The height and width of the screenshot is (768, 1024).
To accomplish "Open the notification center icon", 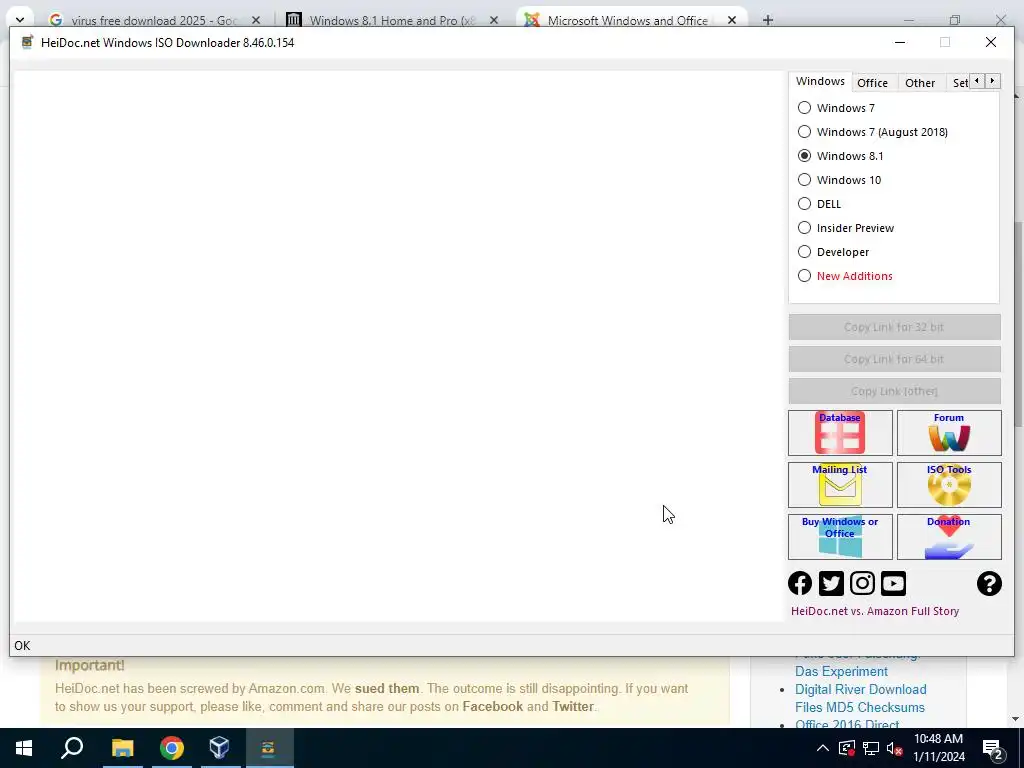I will click(993, 748).
